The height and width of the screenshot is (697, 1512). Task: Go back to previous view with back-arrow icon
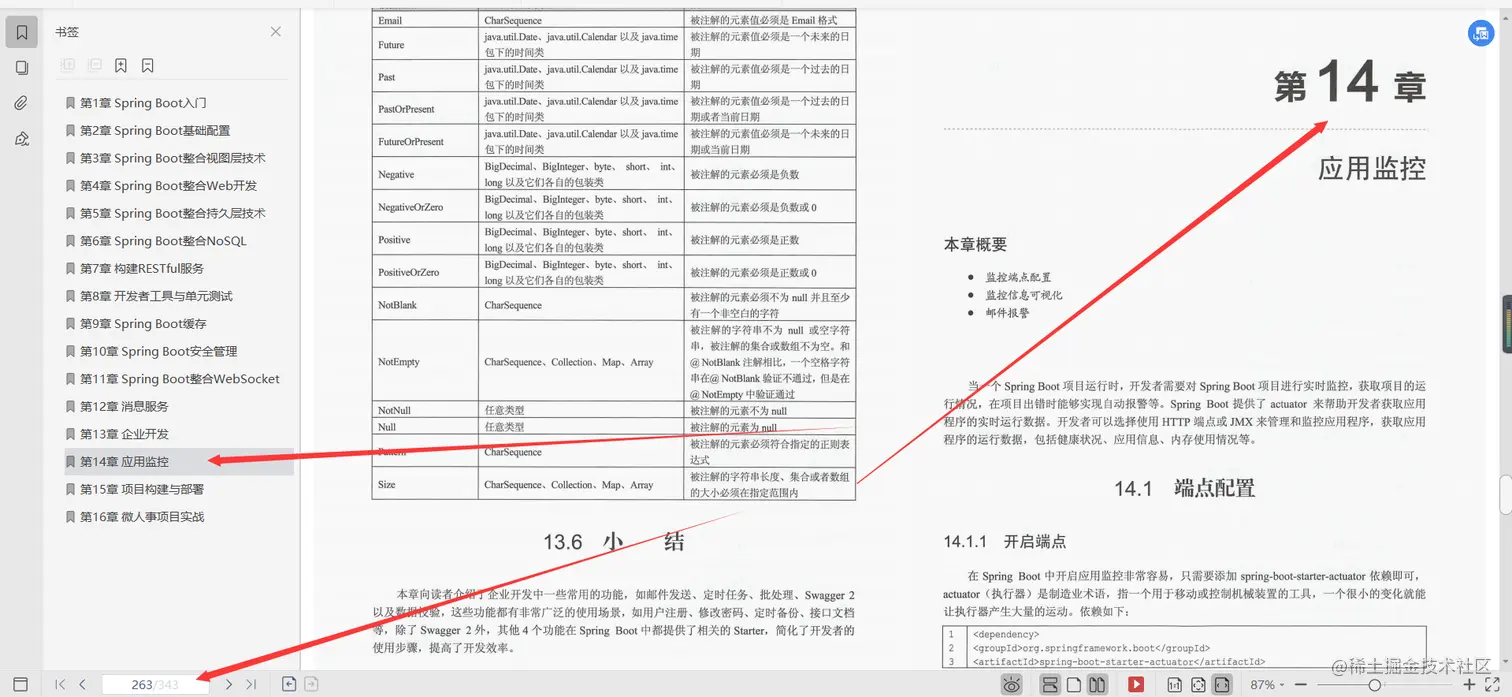click(x=289, y=684)
